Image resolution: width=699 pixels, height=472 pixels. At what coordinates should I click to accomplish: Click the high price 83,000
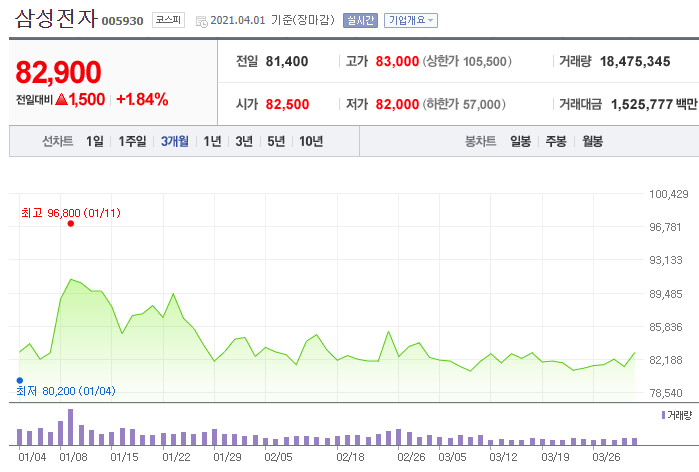(x=397, y=61)
